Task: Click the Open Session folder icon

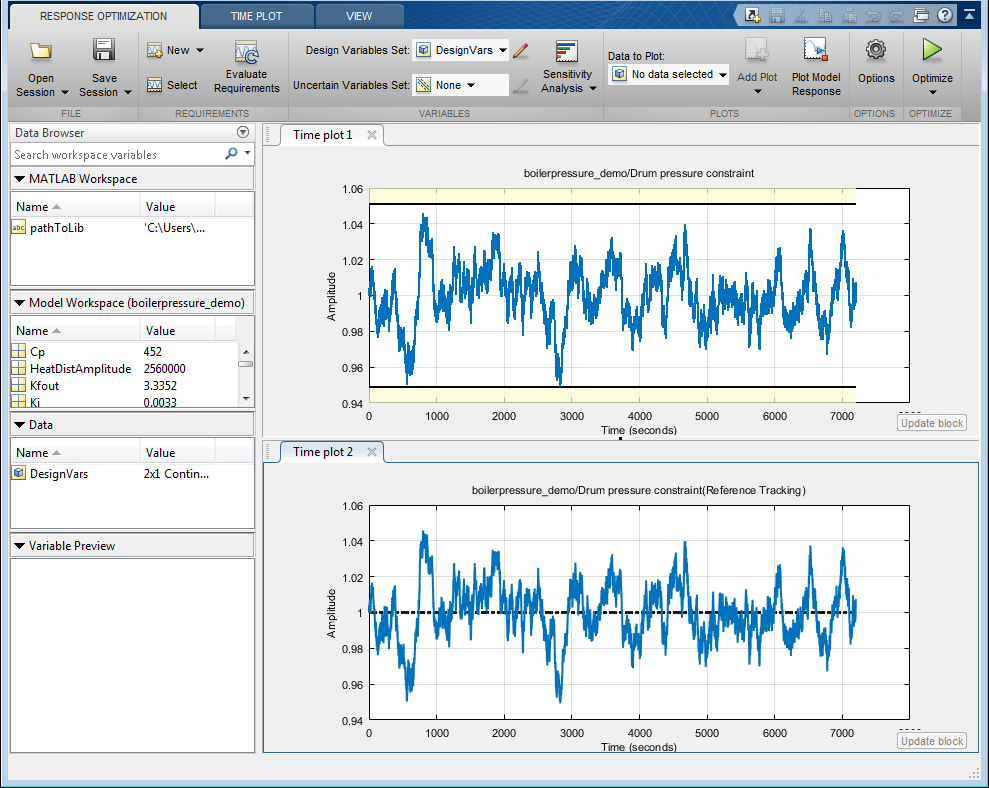Action: click(x=41, y=51)
